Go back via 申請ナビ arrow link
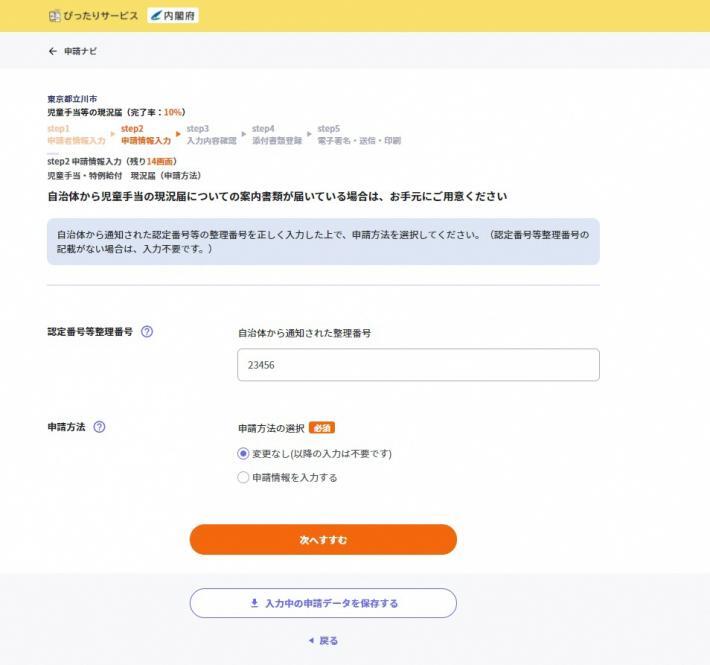Image resolution: width=710 pixels, height=665 pixels. 72,51
